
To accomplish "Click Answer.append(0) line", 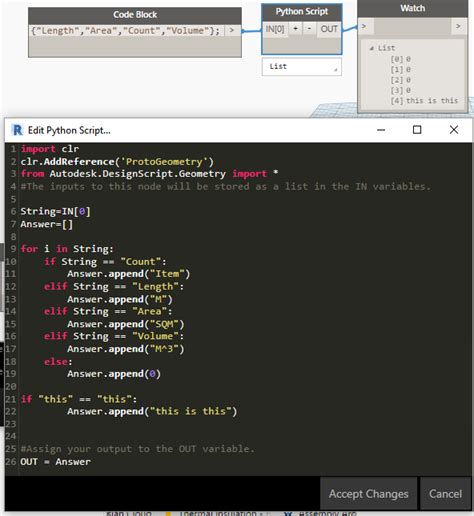I will click(114, 374).
